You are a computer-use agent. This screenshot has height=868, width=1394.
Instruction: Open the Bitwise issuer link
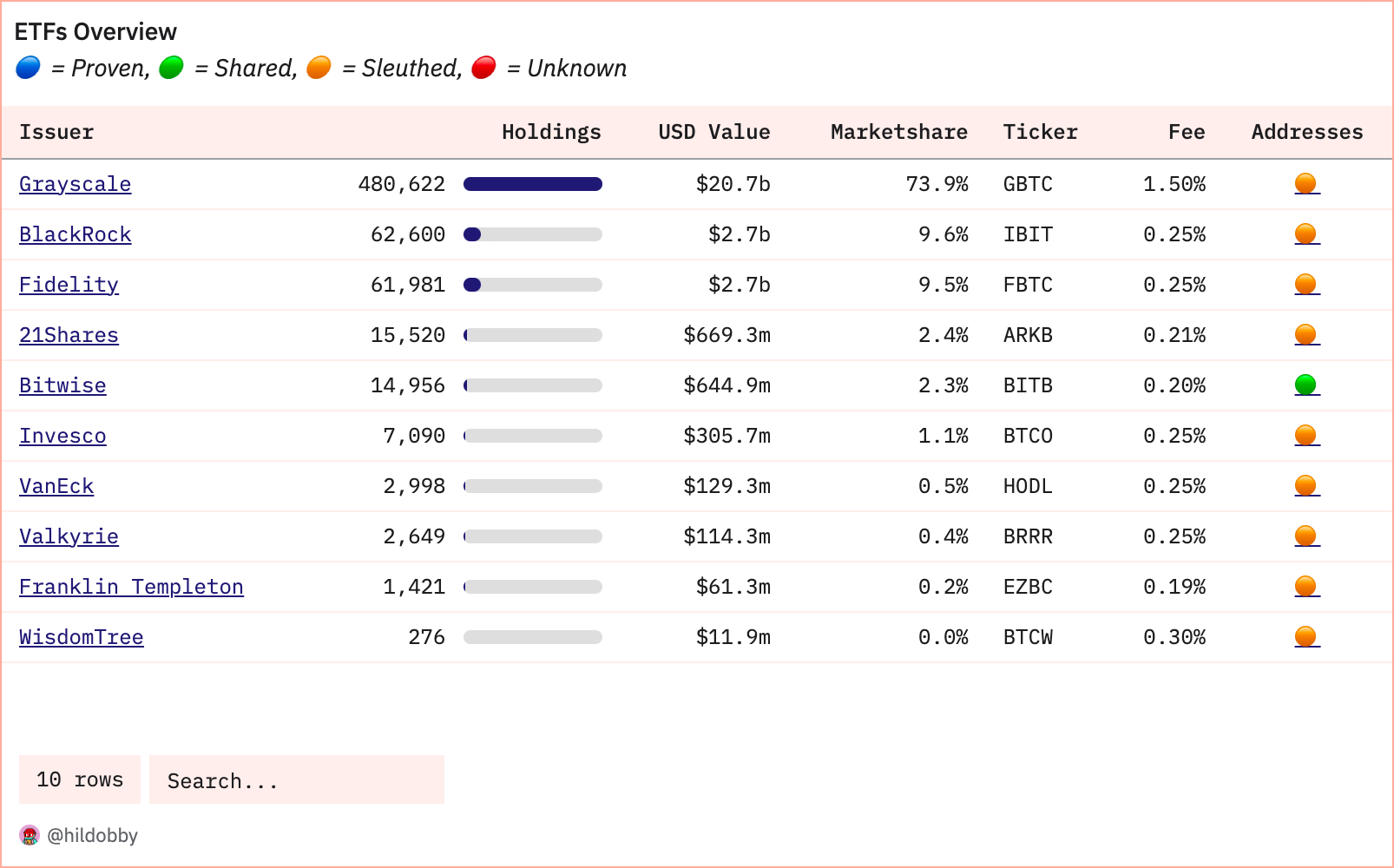click(62, 385)
